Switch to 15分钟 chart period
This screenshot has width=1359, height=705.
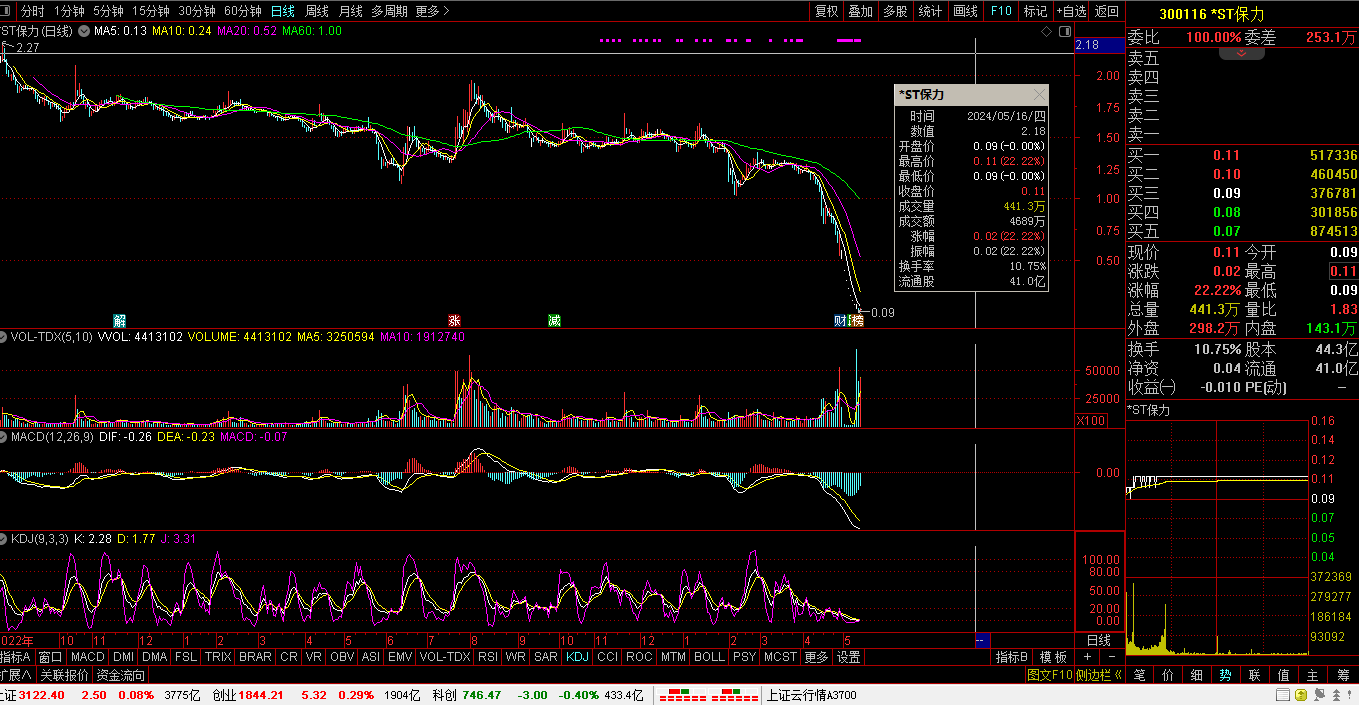pyautogui.click(x=151, y=11)
